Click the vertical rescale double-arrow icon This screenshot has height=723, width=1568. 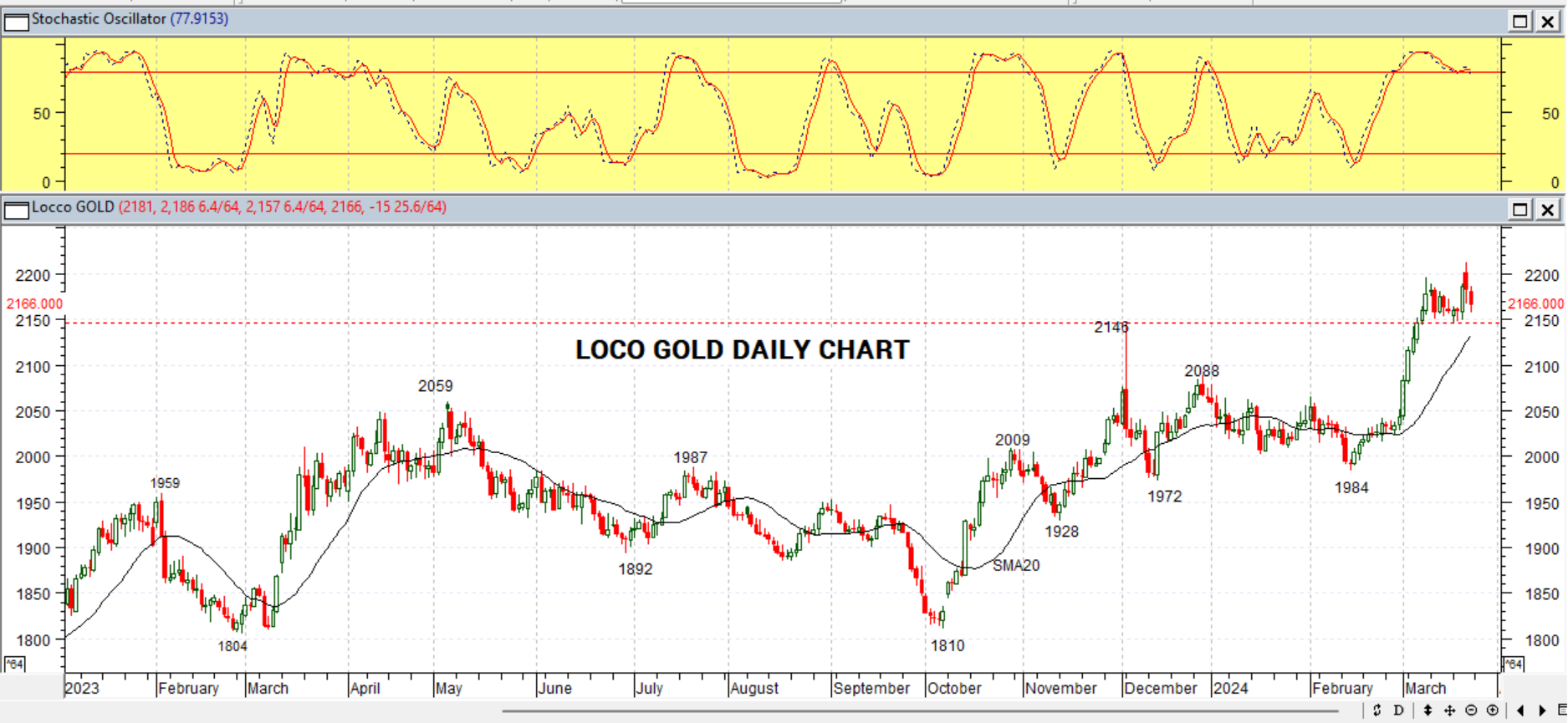point(1428,710)
